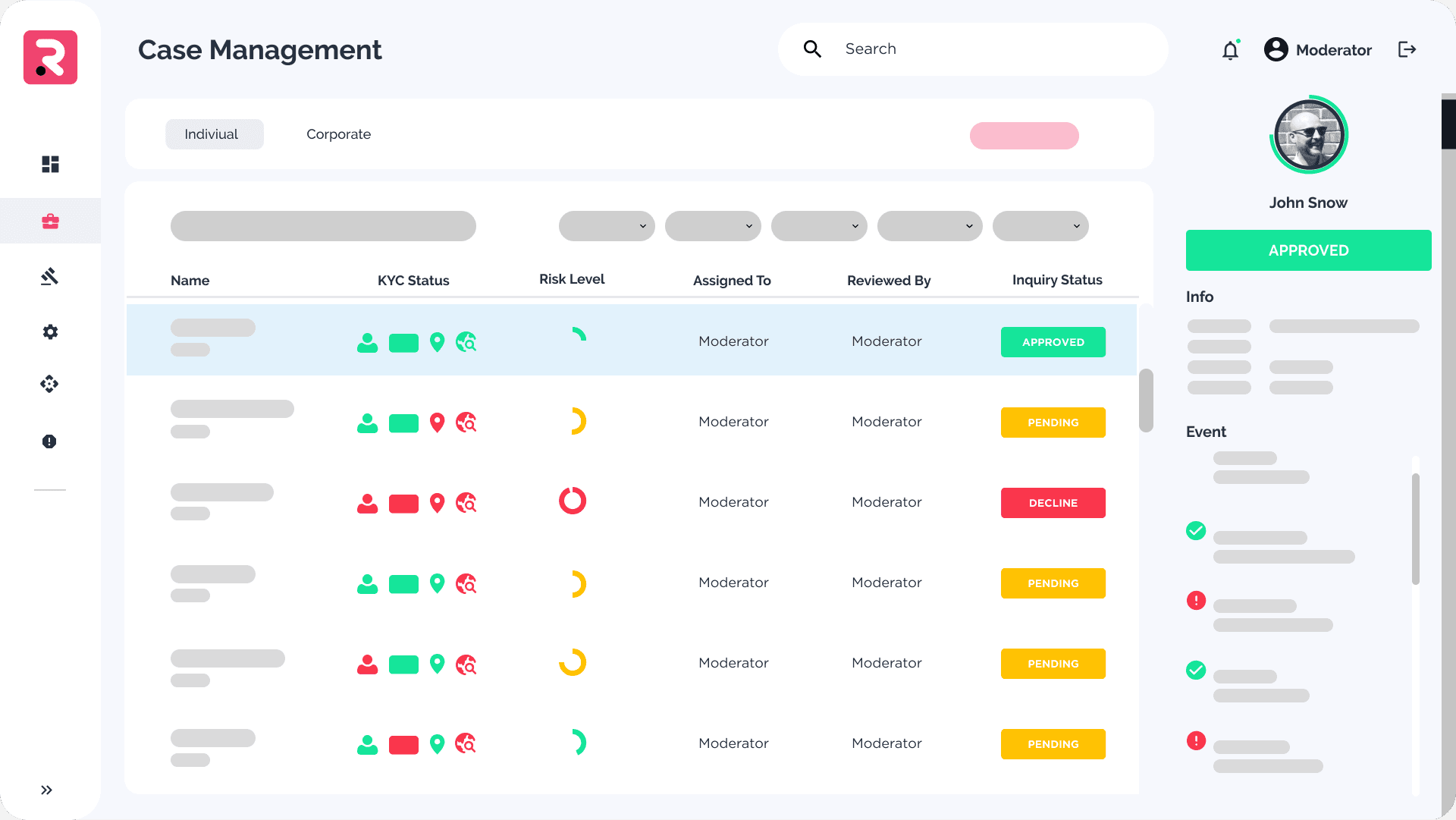Open the gavel icon in sidebar
The height and width of the screenshot is (820, 1456).
[50, 276]
